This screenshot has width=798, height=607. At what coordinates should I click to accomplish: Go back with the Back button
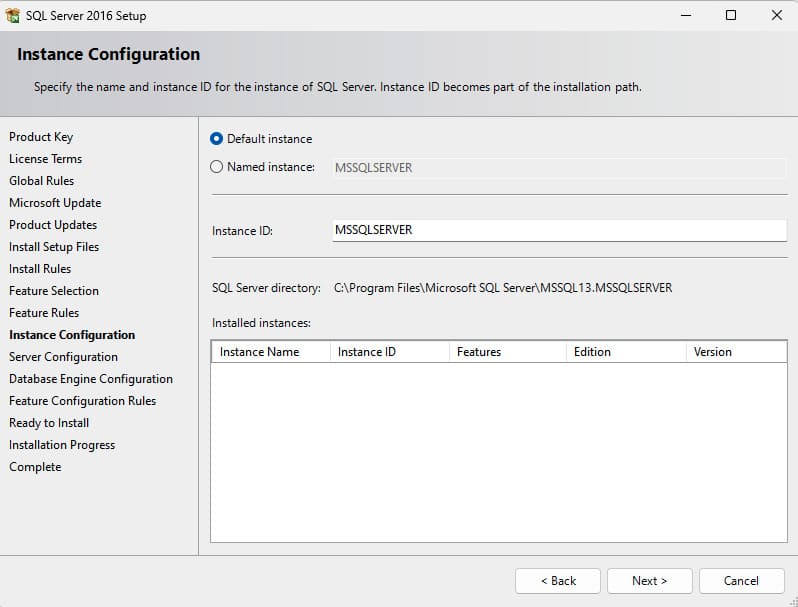[x=558, y=581]
